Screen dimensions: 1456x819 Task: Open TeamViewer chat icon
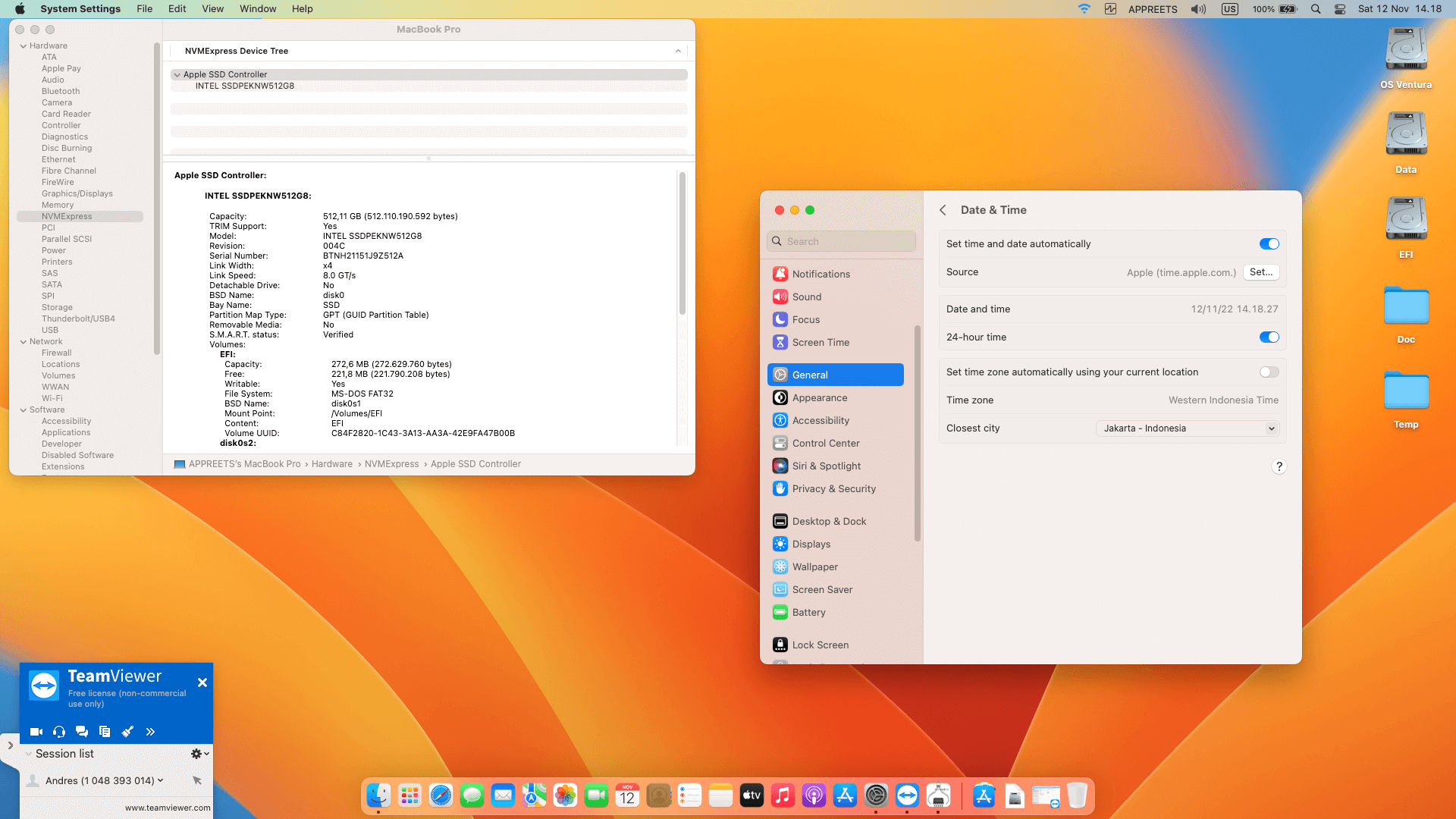click(x=82, y=732)
